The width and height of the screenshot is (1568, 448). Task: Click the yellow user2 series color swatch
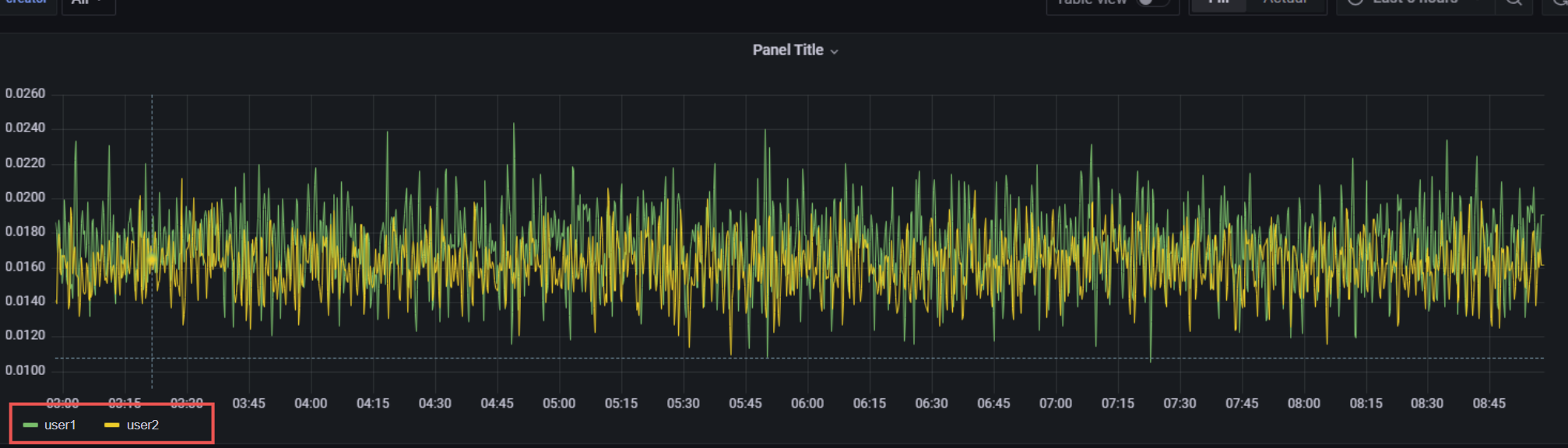point(111,425)
